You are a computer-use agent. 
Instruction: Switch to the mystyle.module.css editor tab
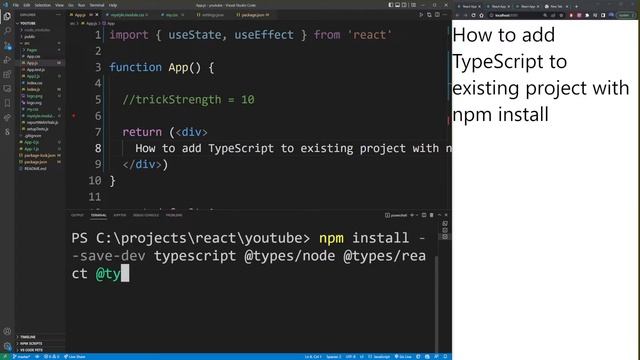coord(127,15)
